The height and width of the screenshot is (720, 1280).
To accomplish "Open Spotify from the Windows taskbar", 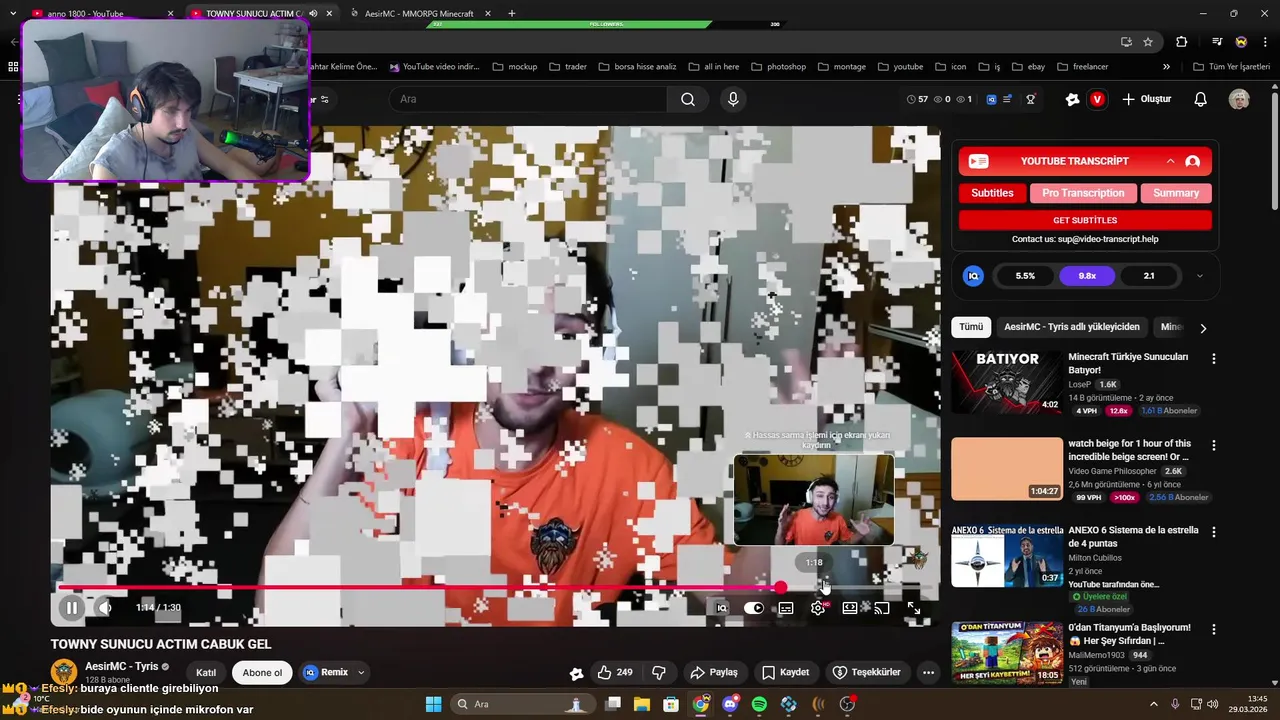I will point(759,704).
